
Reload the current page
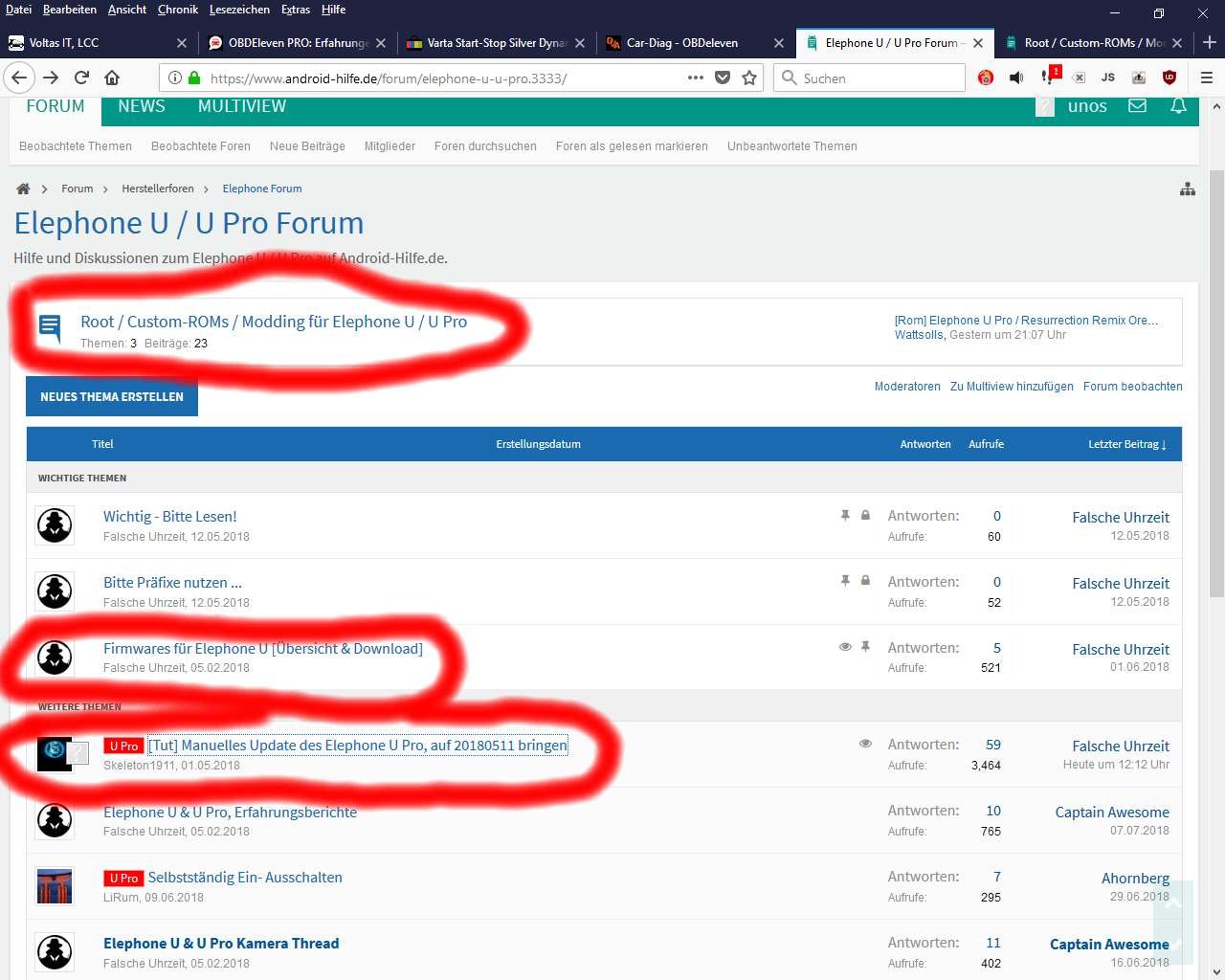pyautogui.click(x=81, y=78)
